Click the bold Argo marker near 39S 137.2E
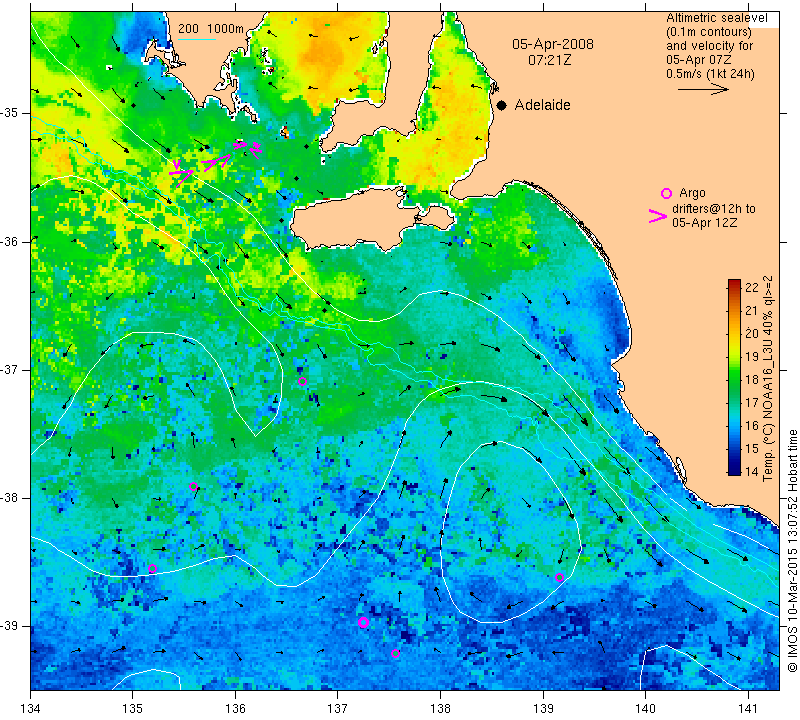 coord(363,623)
